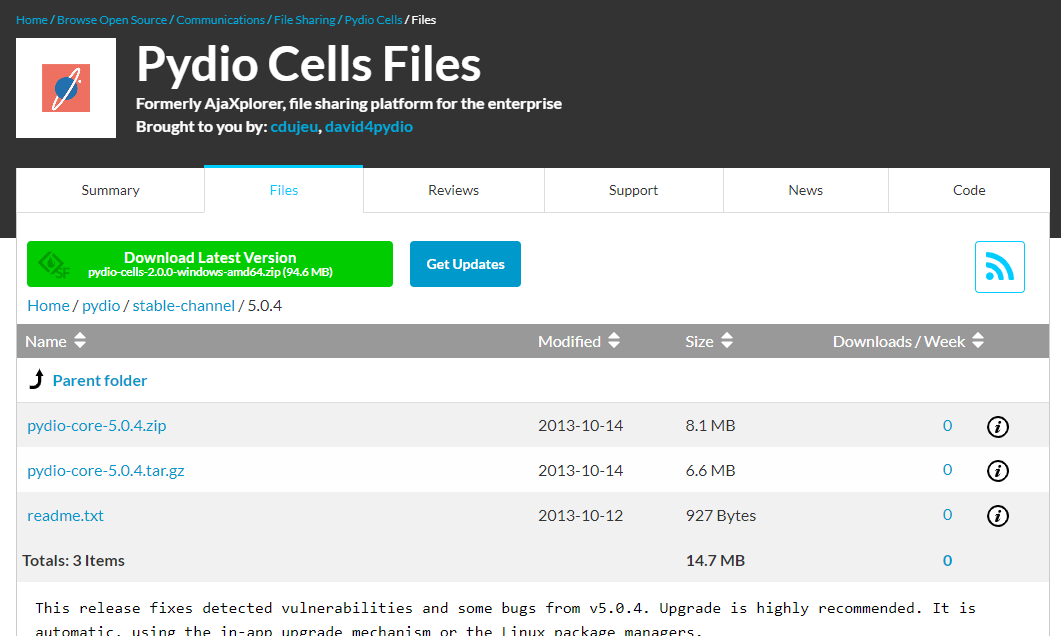Image resolution: width=1061 pixels, height=636 pixels.
Task: Show info for pydio-core-5.0.4.tar.gz
Action: point(997,471)
